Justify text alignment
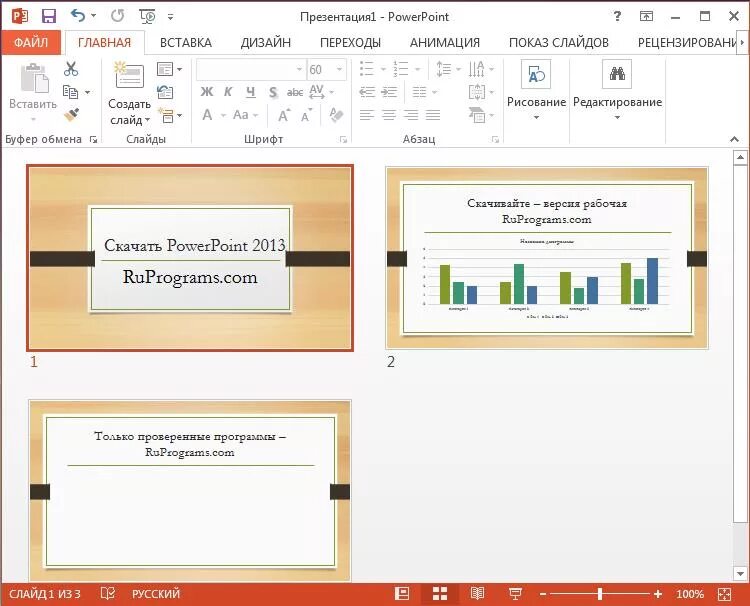Image resolution: width=750 pixels, height=606 pixels. click(433, 115)
